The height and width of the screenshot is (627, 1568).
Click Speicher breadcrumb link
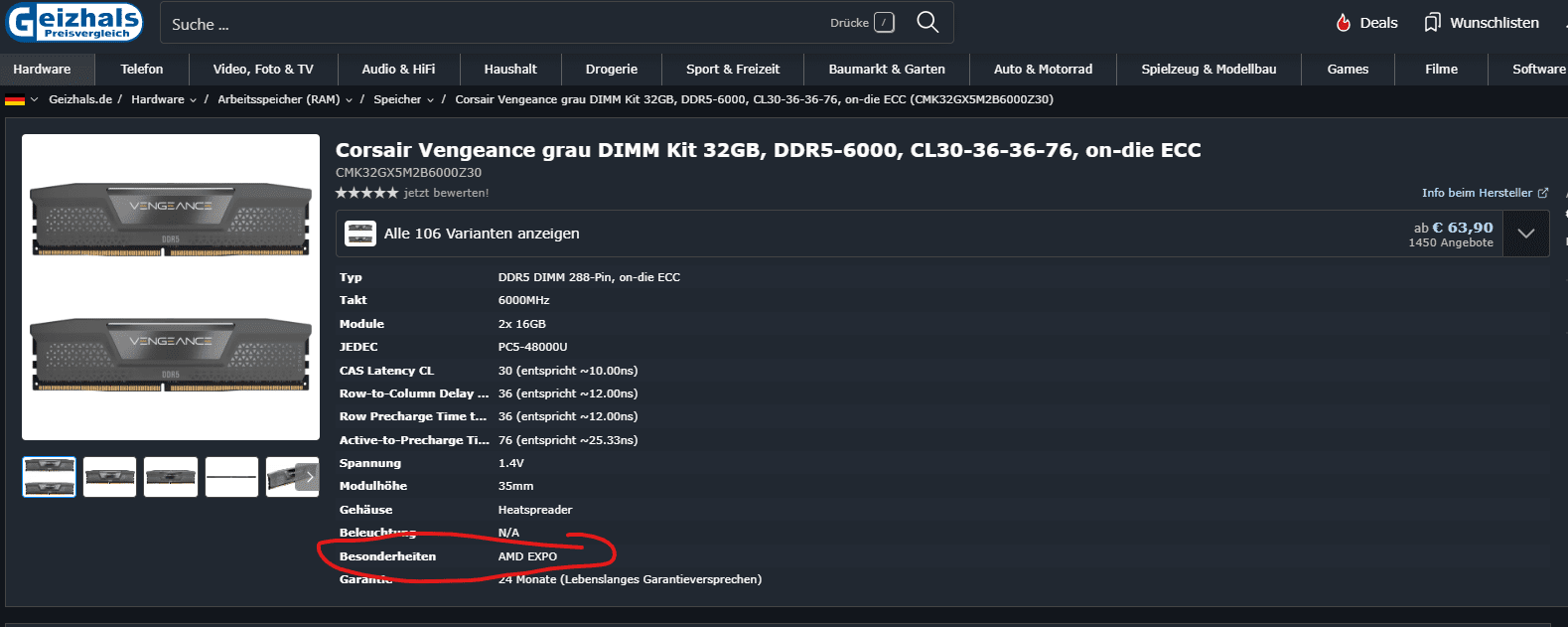click(397, 99)
